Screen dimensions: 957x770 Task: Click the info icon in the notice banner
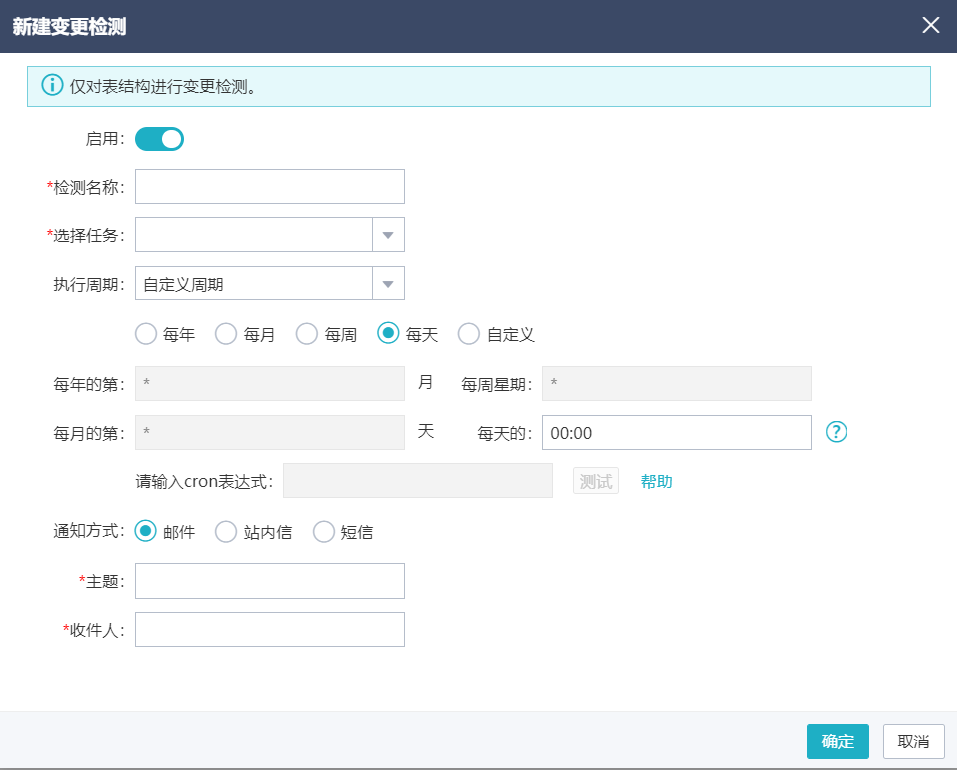tap(52, 86)
